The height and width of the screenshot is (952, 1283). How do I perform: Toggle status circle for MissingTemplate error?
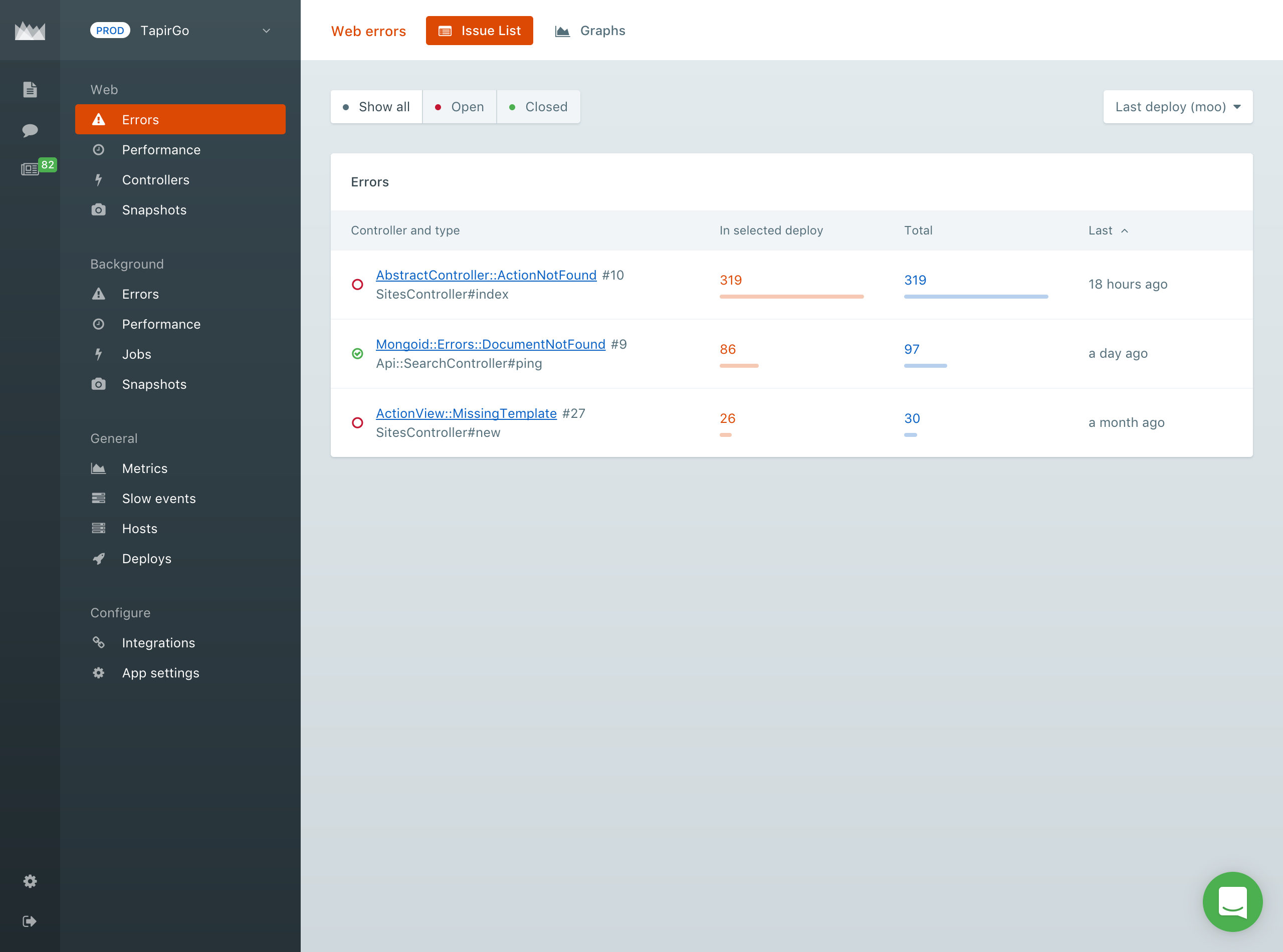tap(357, 422)
